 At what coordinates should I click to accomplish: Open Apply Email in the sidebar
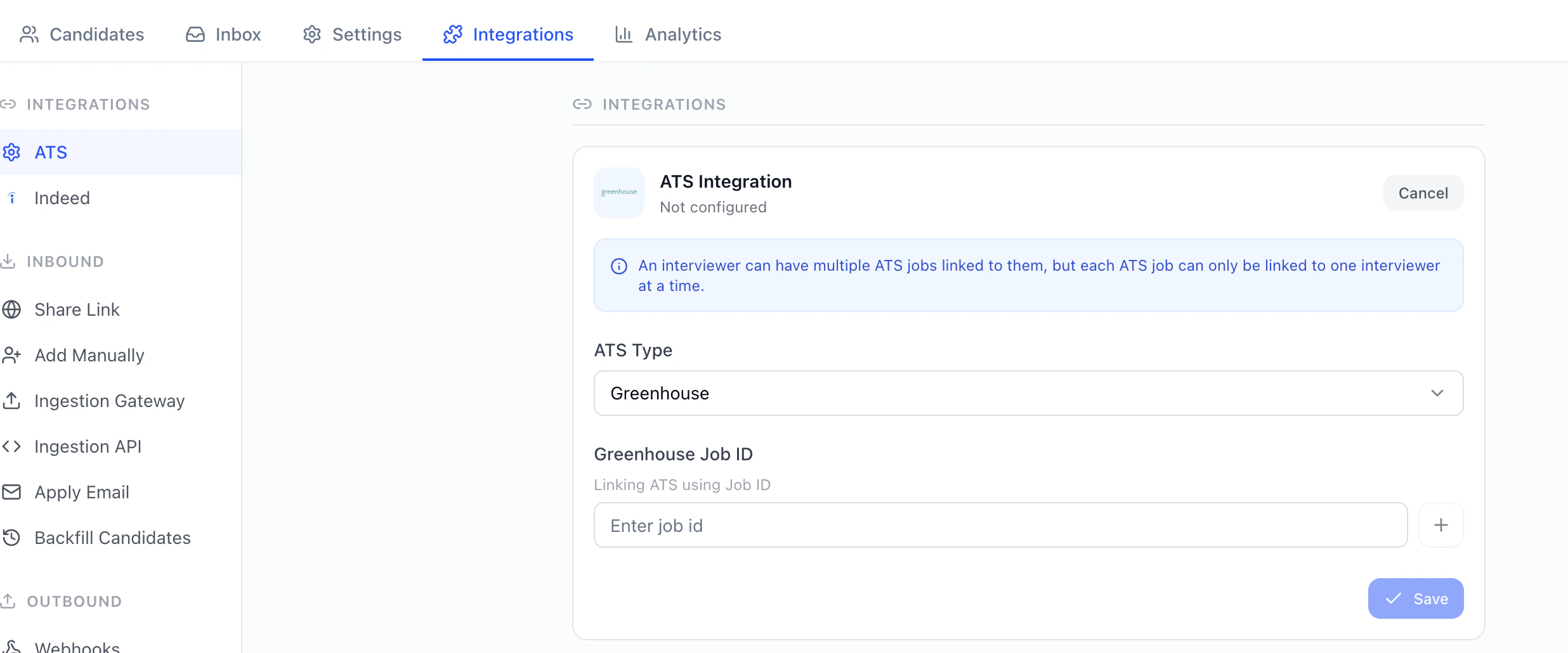(121, 492)
